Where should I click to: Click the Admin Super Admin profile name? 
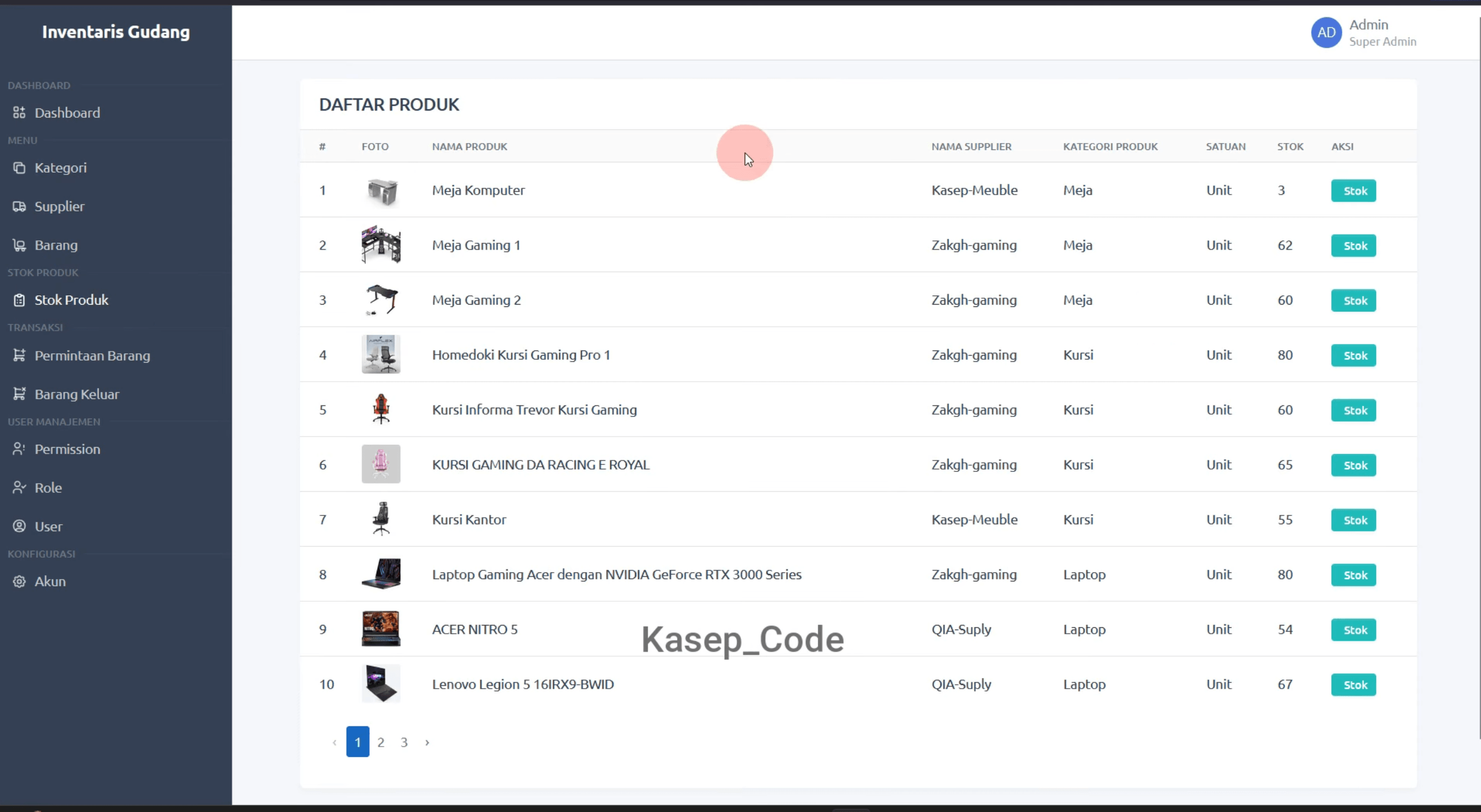1382,32
